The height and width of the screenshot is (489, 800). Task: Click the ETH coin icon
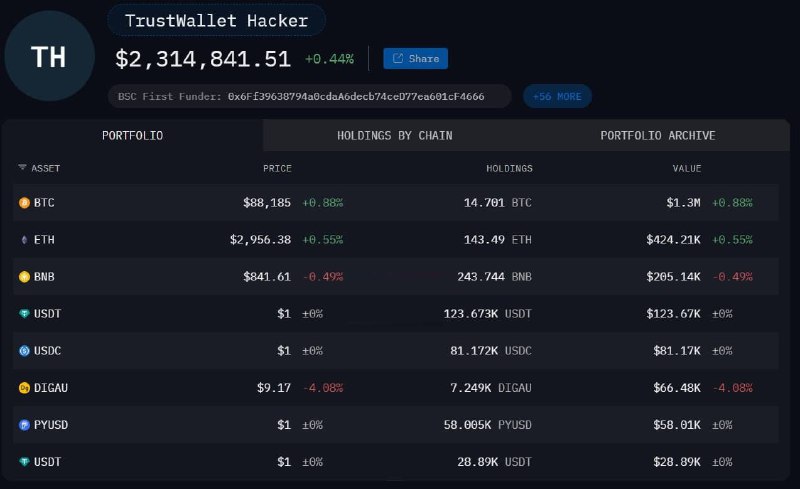coord(24,240)
